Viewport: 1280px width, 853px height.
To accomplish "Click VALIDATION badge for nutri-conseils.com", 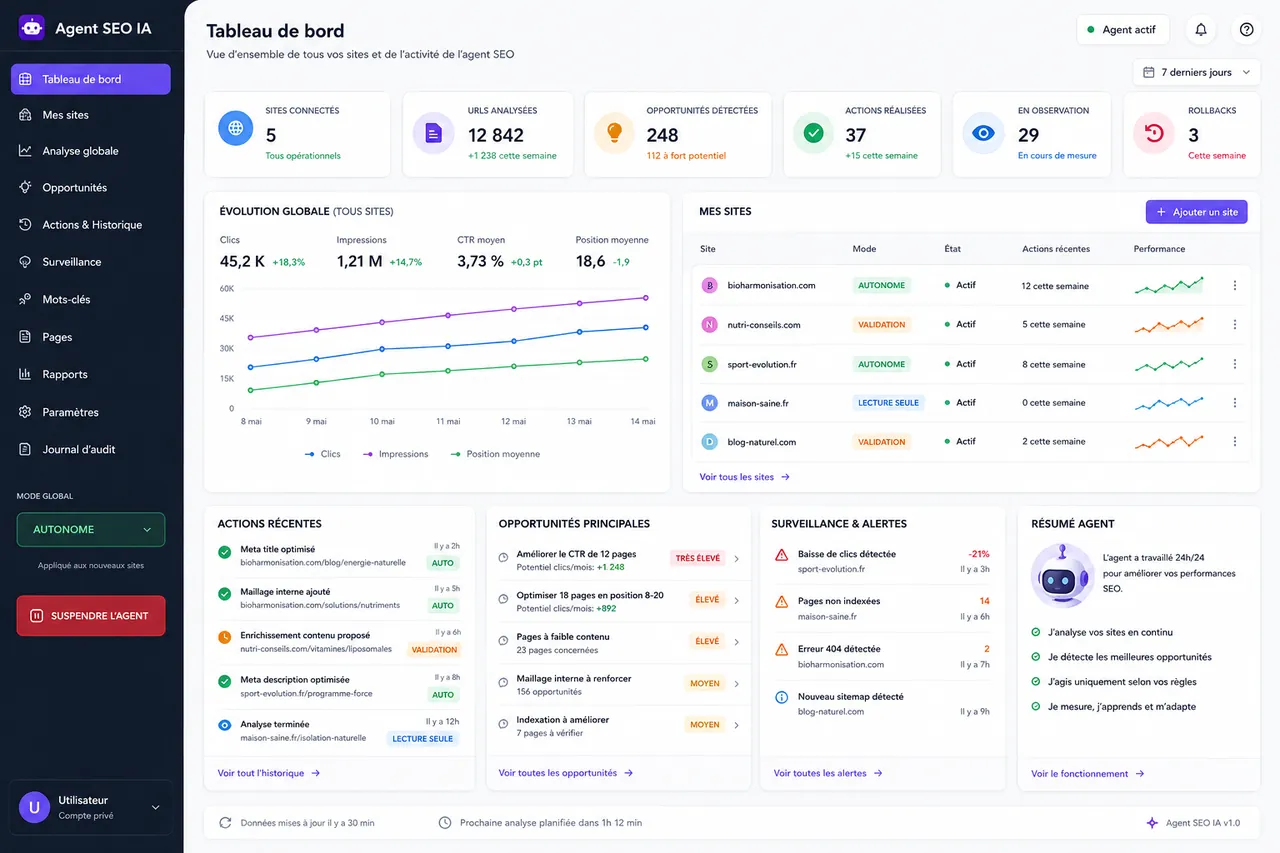I will point(881,325).
